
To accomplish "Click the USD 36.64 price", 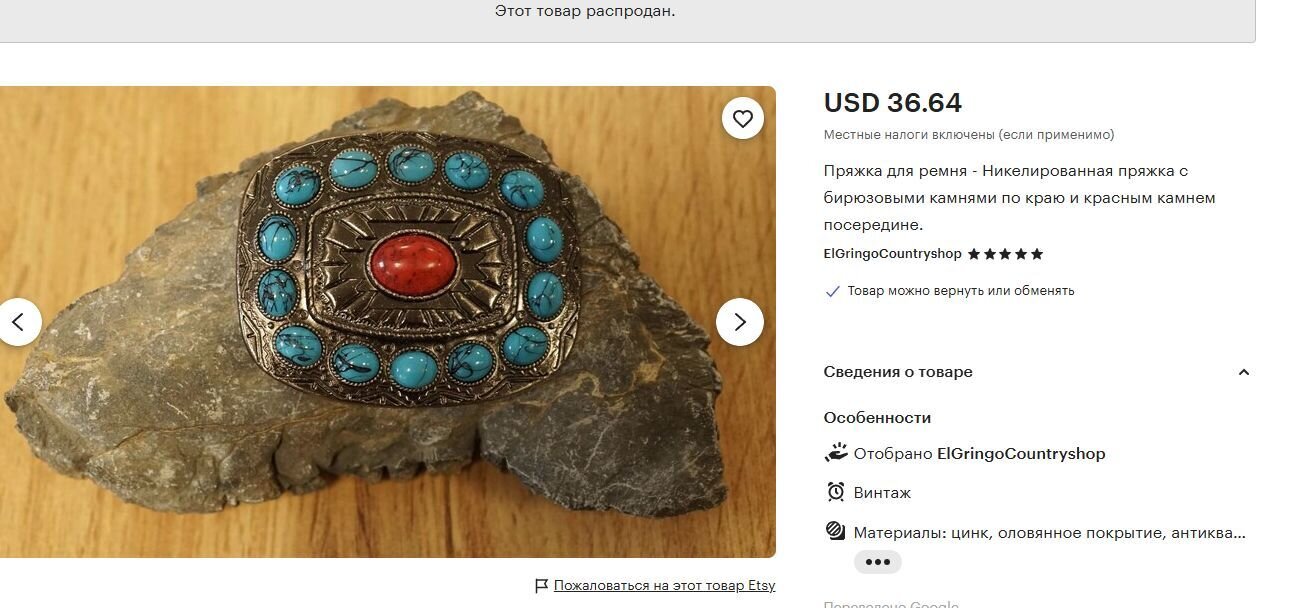I will [893, 103].
